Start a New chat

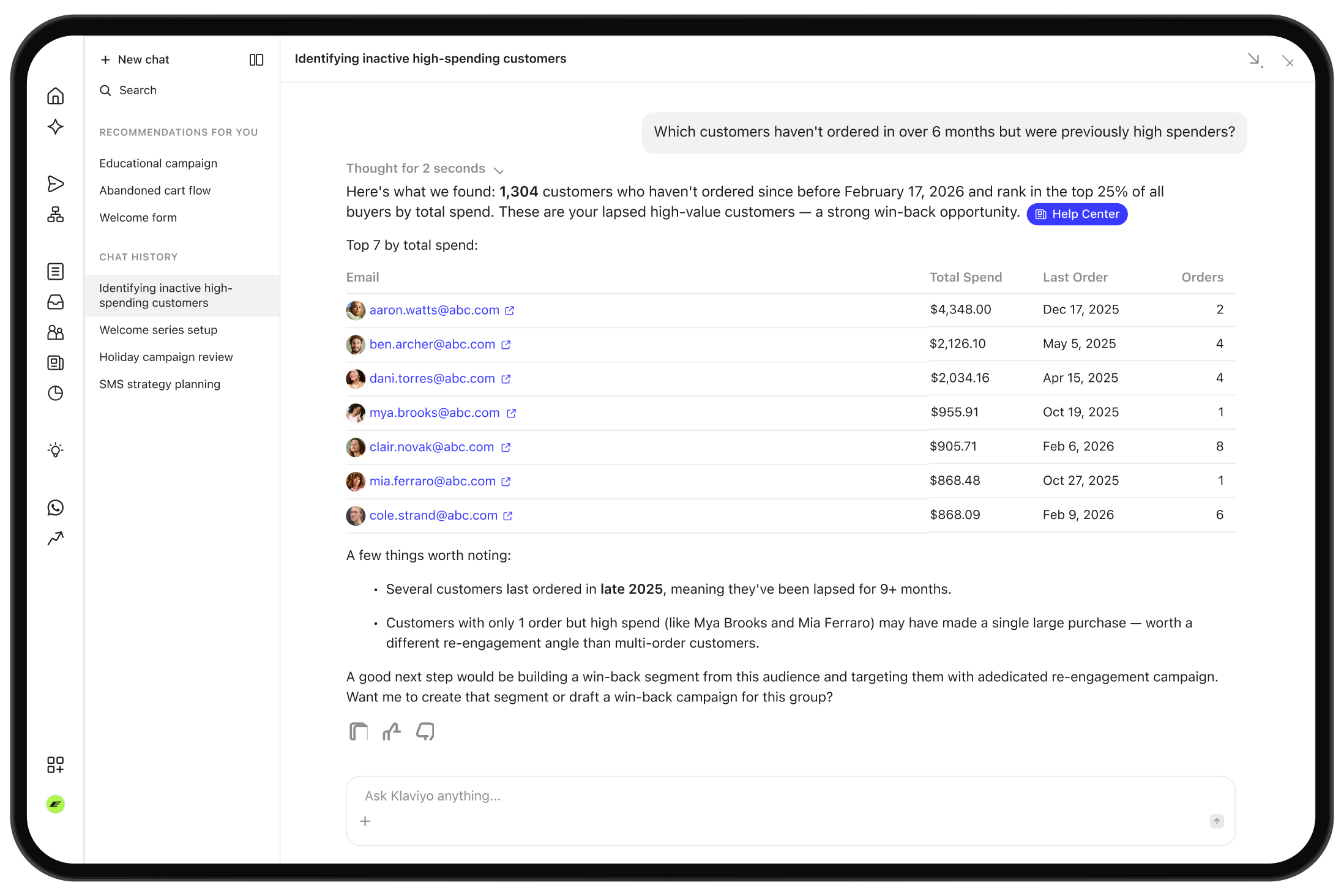pyautogui.click(x=135, y=59)
